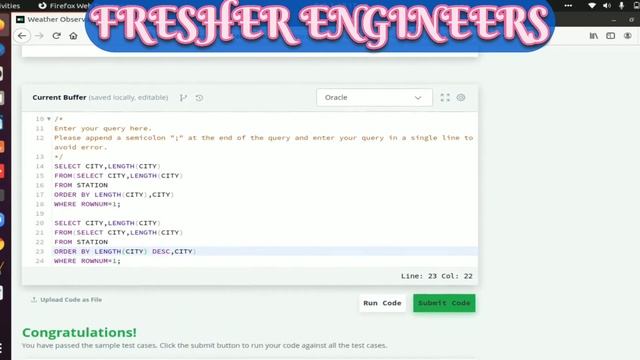The width and height of the screenshot is (640, 360).
Task: Click SELECT CITY,LENGTH(CITY) on line 14
Action: 107,166
